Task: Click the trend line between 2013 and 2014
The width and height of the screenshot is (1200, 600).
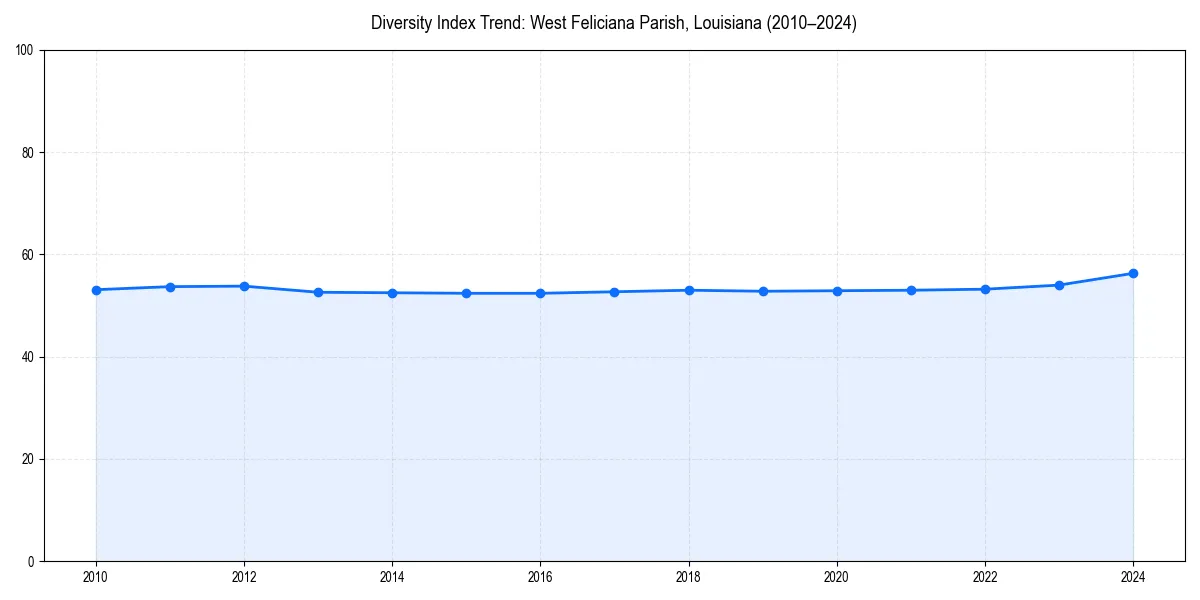Action: tap(355, 292)
